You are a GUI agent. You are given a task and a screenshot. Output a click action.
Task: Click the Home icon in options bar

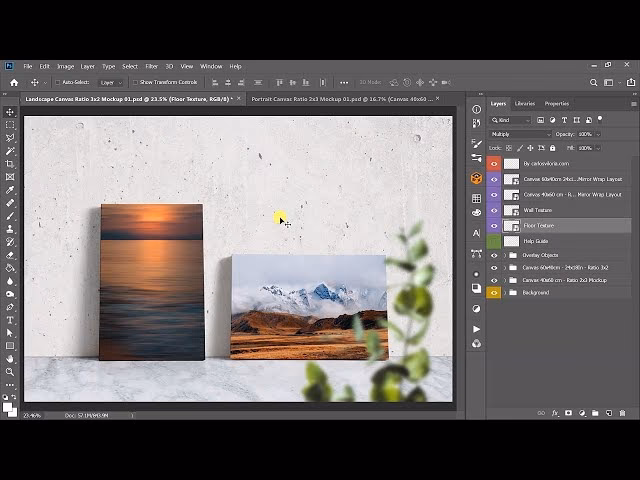coord(14,83)
